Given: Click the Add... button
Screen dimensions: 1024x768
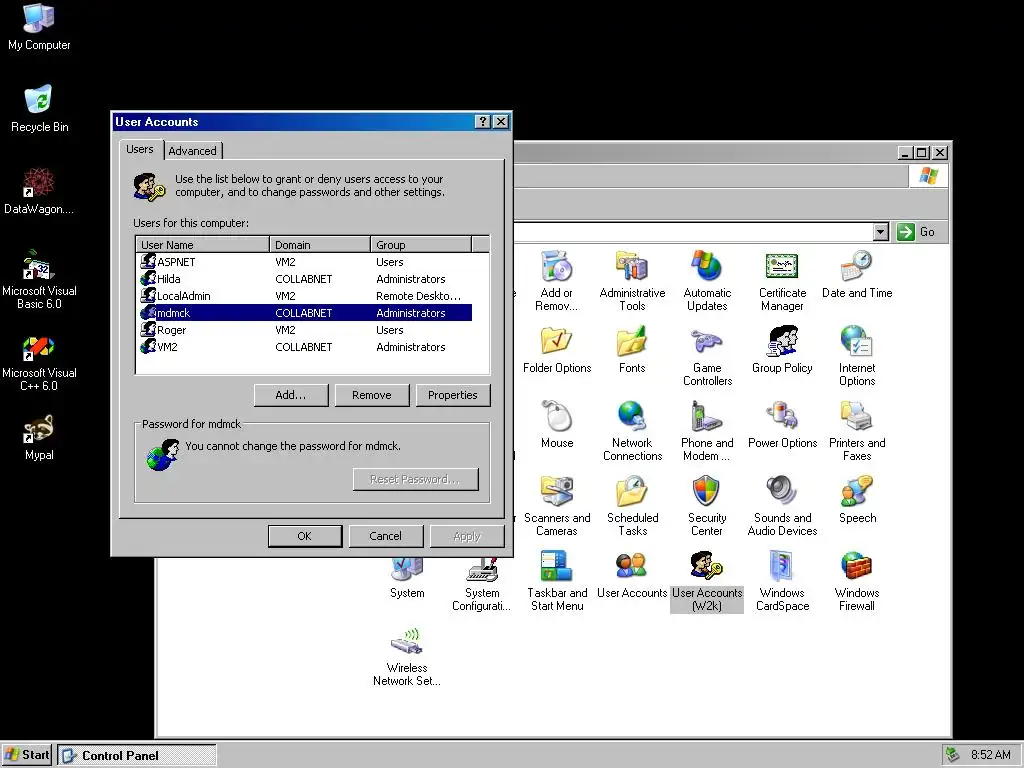Looking at the screenshot, I should click(291, 395).
